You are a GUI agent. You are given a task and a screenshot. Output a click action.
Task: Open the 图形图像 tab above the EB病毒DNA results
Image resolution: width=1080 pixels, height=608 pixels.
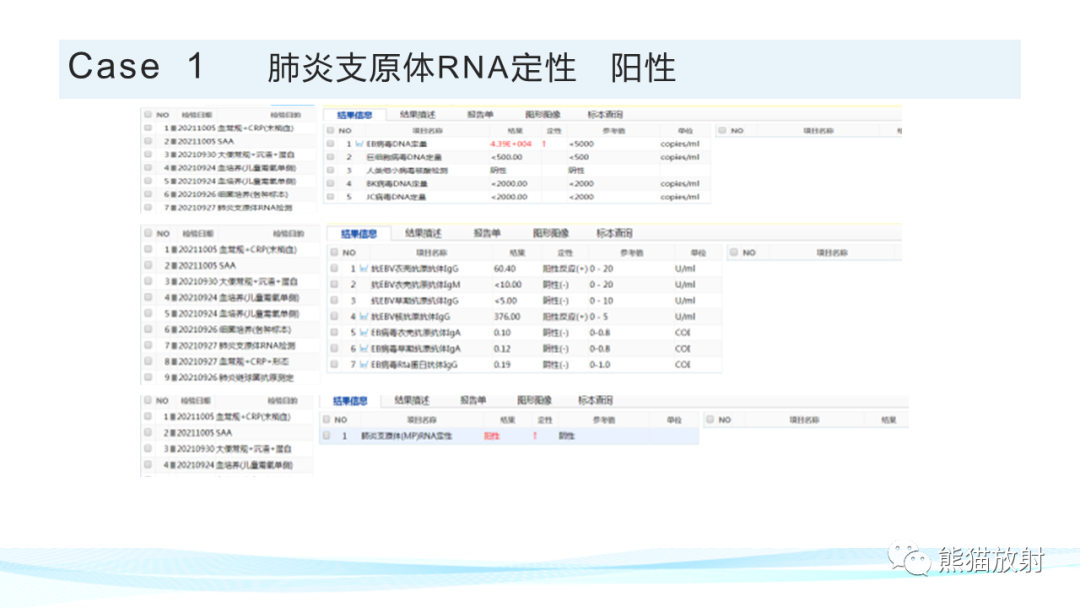click(x=543, y=114)
